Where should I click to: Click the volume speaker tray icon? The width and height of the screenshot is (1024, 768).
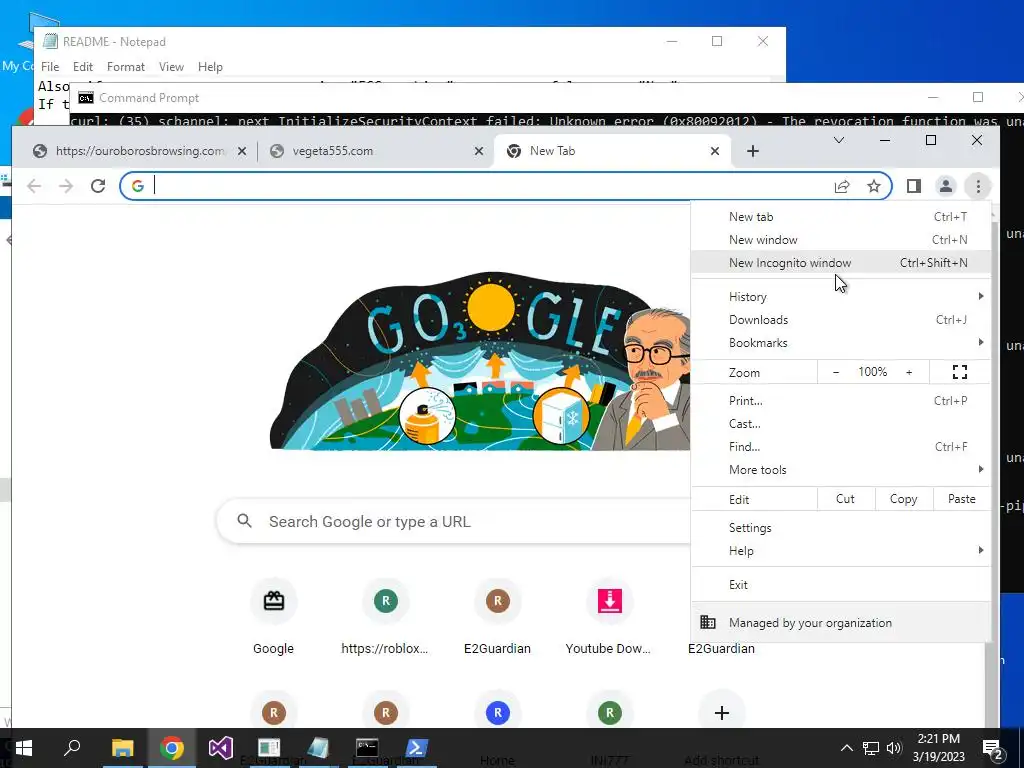coord(894,748)
